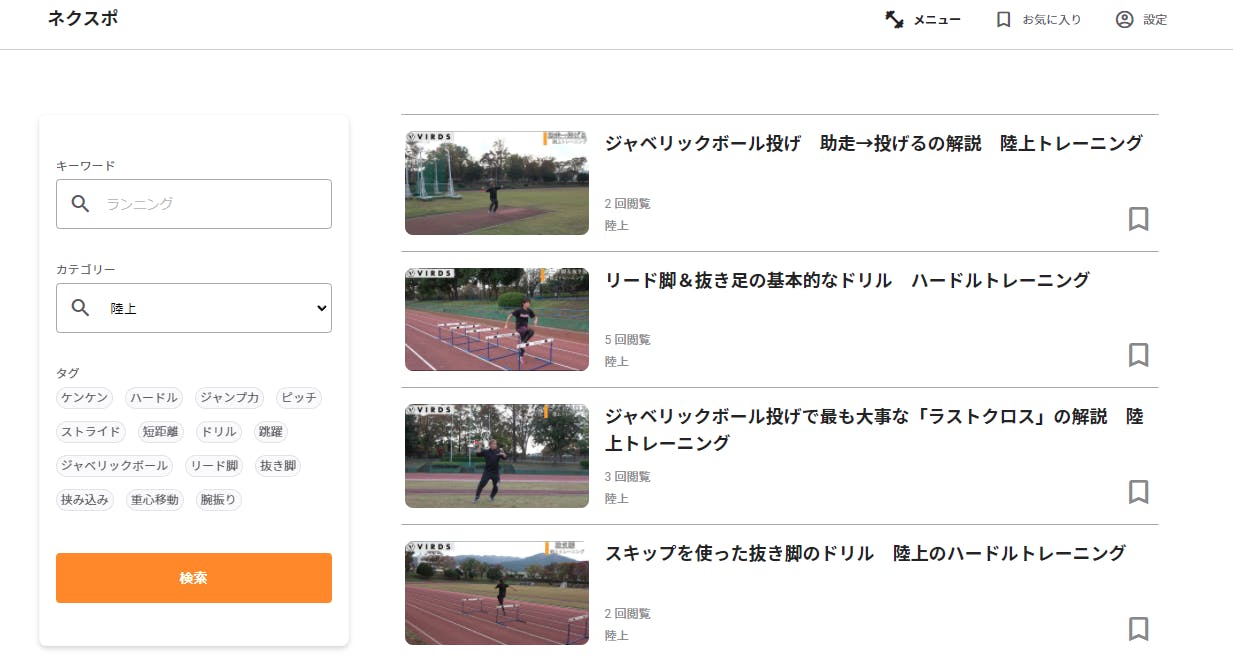Click the 設定 user account icon
Image resolution: width=1233 pixels, height=659 pixels.
pos(1125,20)
